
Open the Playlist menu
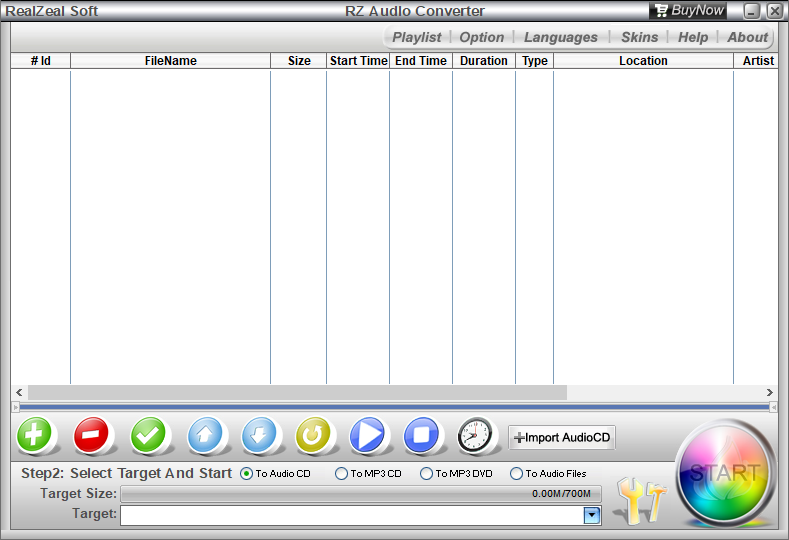[x=416, y=37]
